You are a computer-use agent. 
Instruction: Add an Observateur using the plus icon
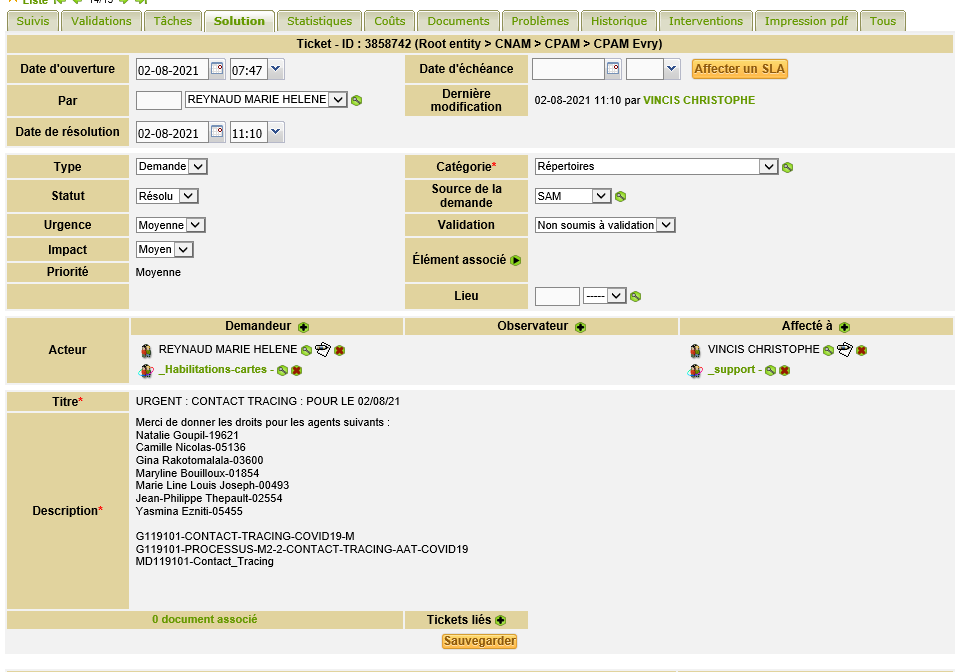[580, 327]
